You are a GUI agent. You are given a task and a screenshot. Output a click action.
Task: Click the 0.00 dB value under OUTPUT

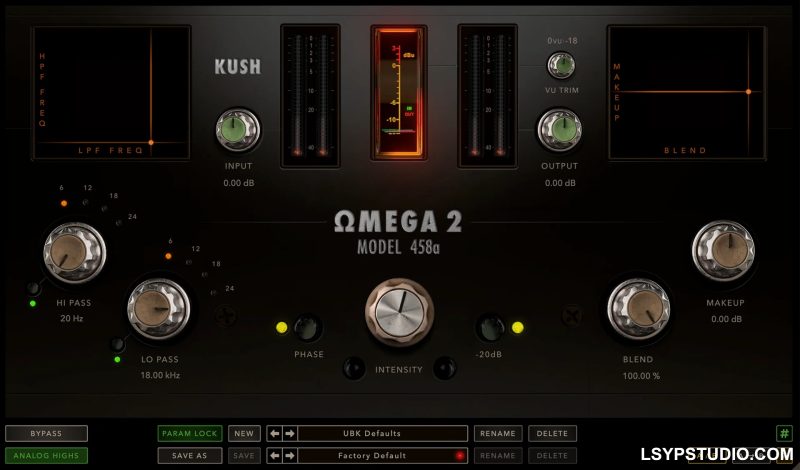coord(560,183)
